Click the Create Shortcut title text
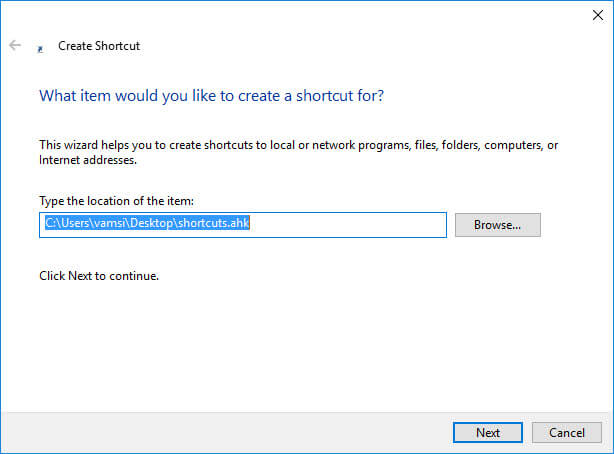 click(99, 46)
